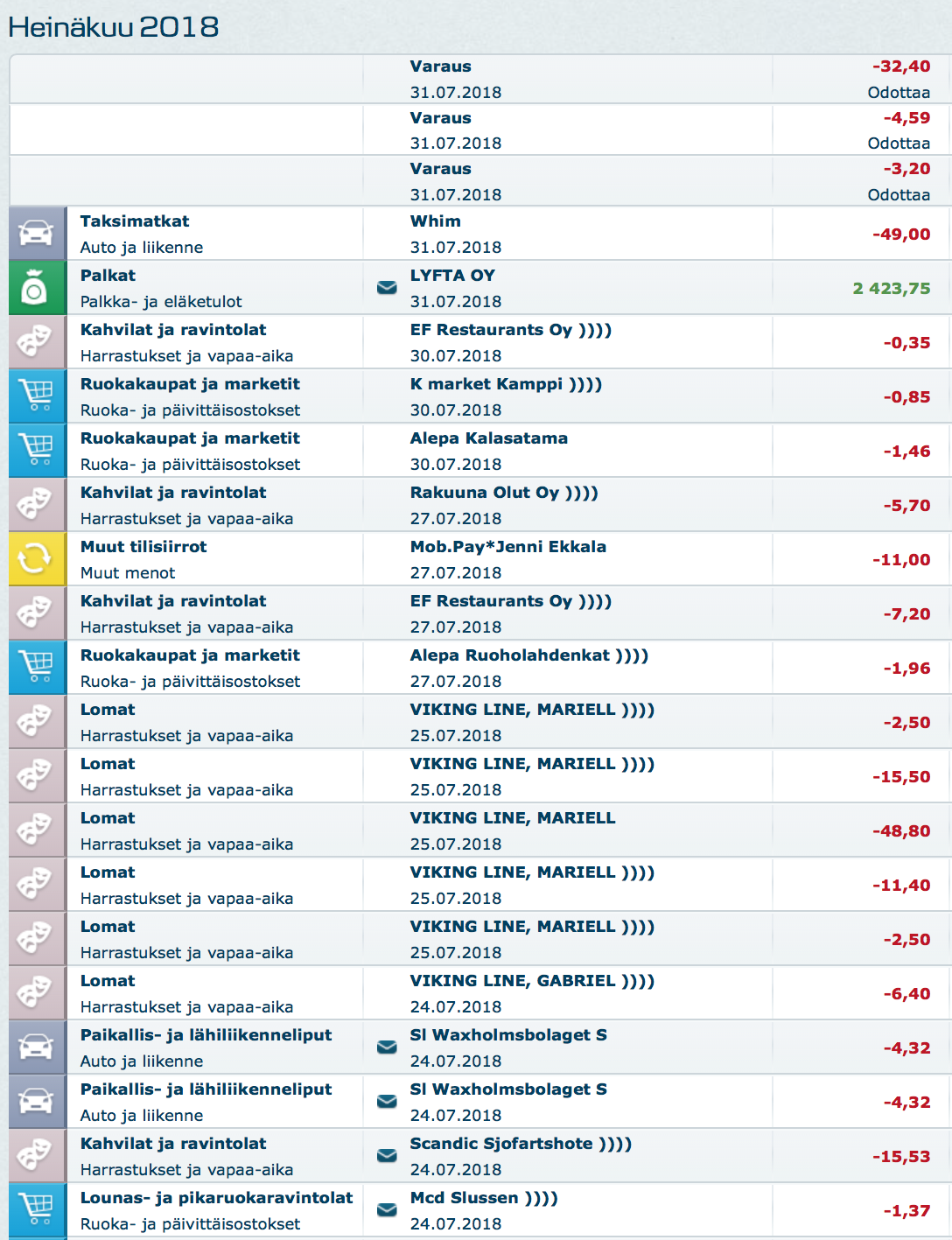Click the theater masks icon for Rakuuna Olut
952x1240 pixels.
click(37, 505)
